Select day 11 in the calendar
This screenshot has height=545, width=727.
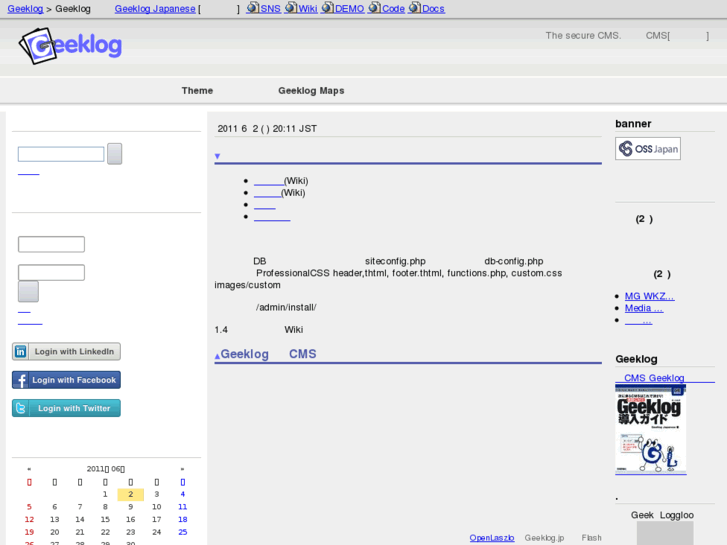183,507
